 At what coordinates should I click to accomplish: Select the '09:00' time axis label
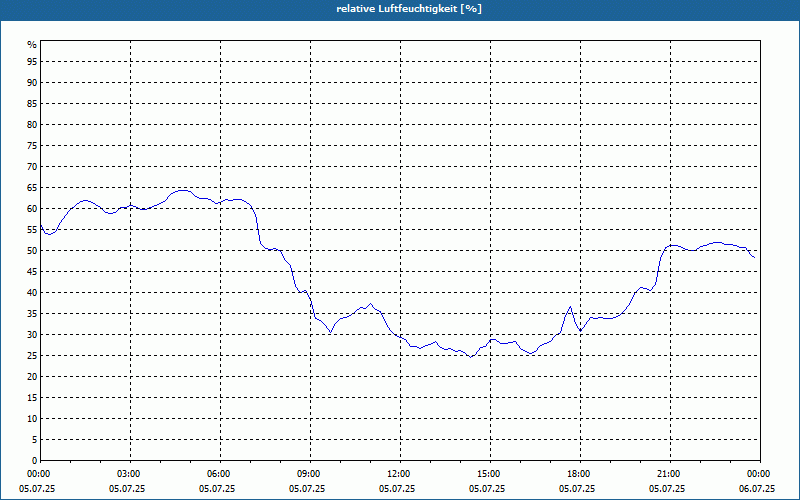pyautogui.click(x=310, y=474)
